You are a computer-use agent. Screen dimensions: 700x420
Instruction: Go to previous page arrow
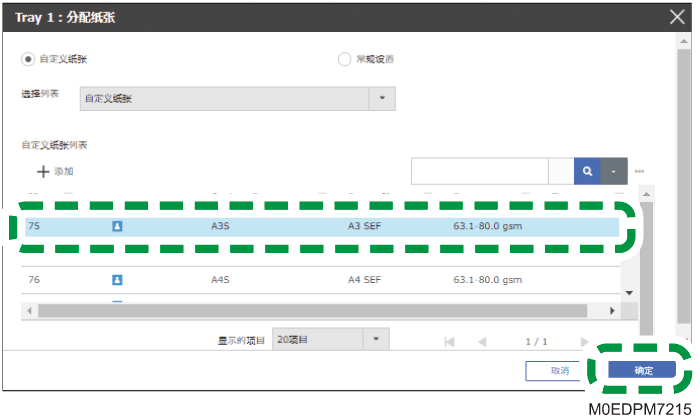pos(482,342)
